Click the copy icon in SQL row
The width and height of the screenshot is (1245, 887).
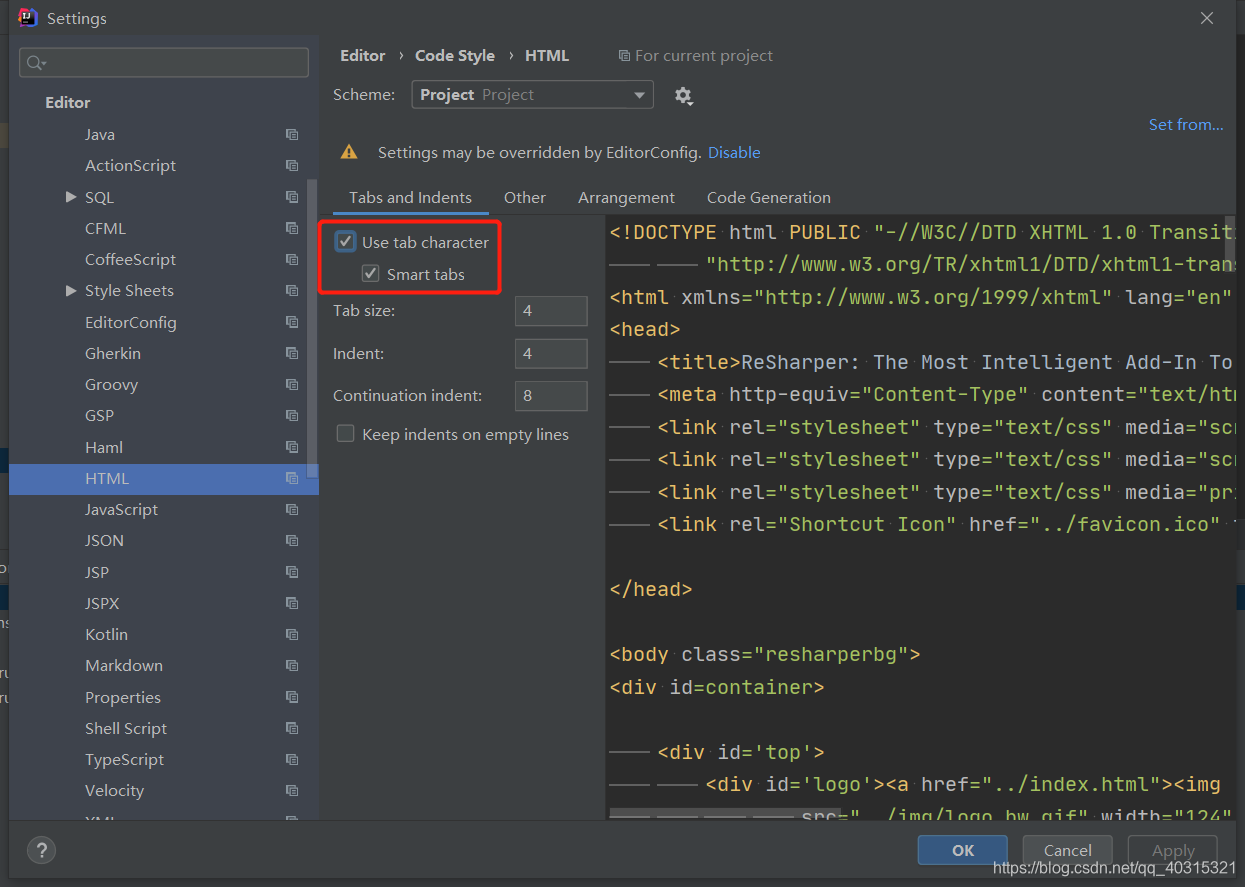292,197
